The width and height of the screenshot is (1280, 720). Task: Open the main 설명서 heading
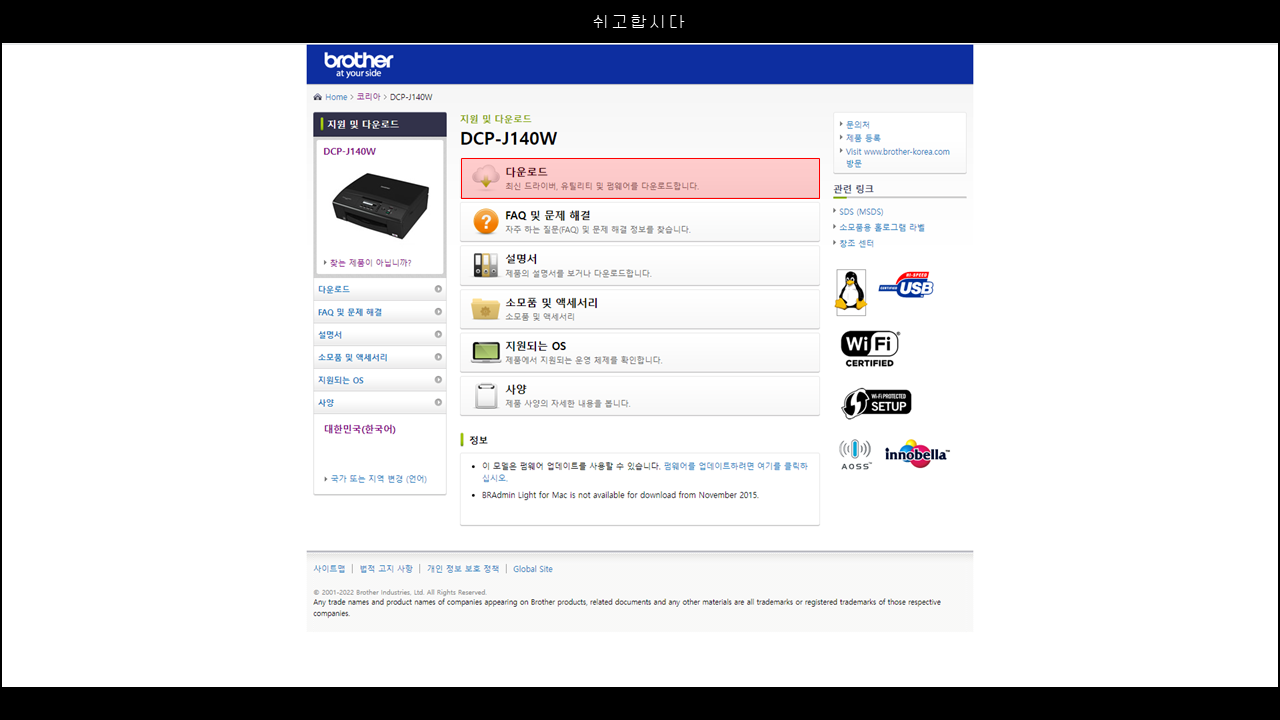tap(521, 259)
